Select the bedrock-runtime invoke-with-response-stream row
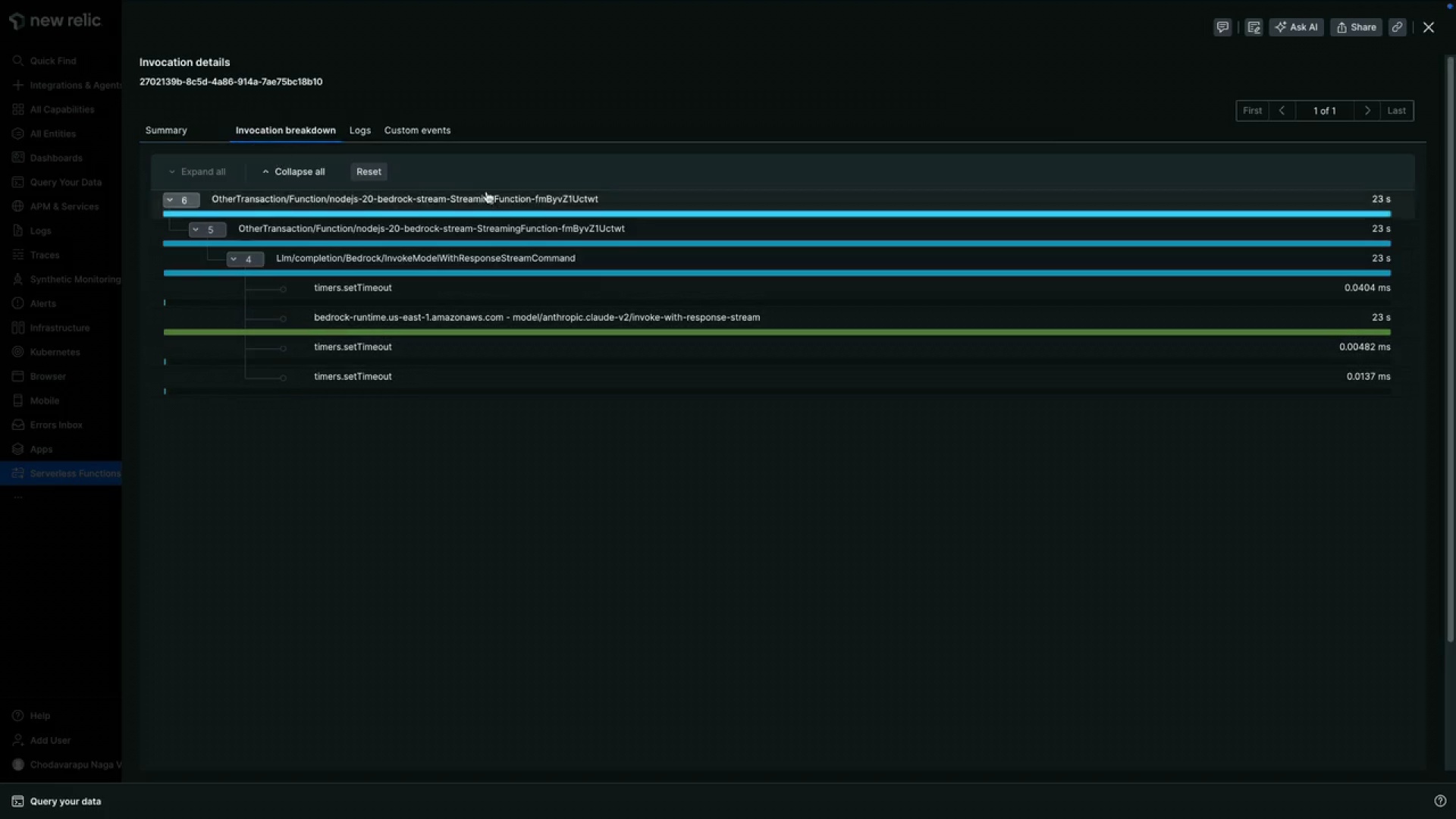Screen dimensions: 1456x819 point(536,318)
